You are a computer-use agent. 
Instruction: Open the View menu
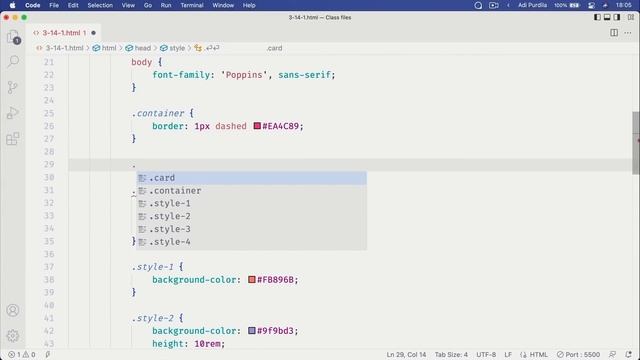click(128, 5)
